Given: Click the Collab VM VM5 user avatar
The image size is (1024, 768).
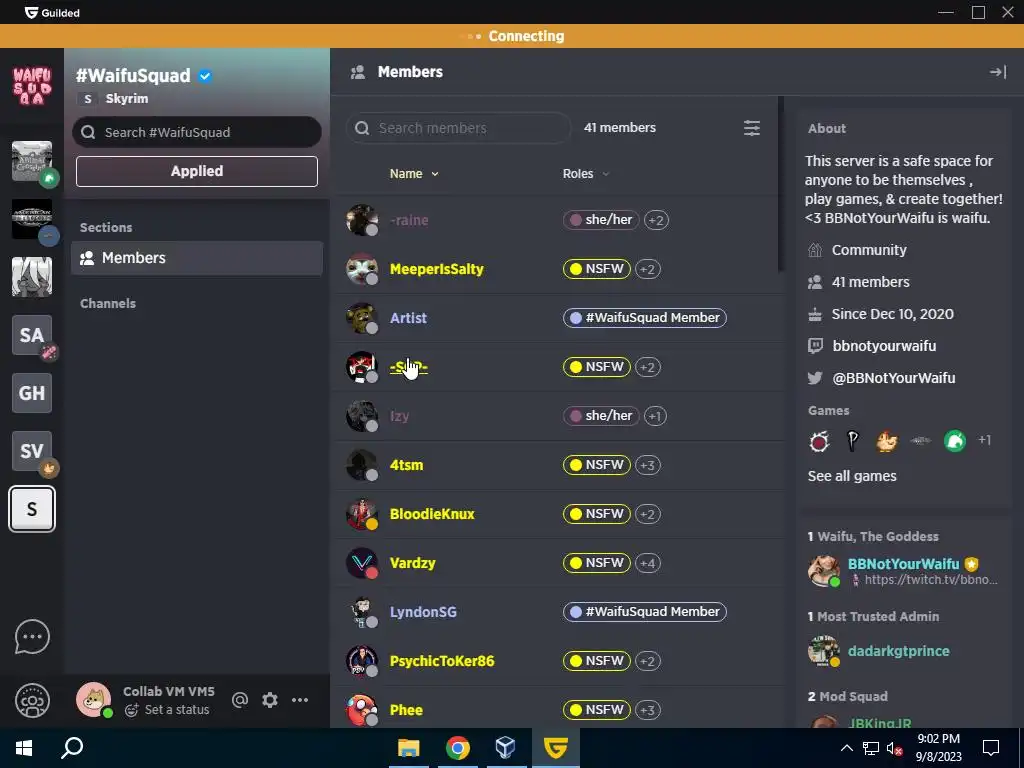Looking at the screenshot, I should click(93, 700).
